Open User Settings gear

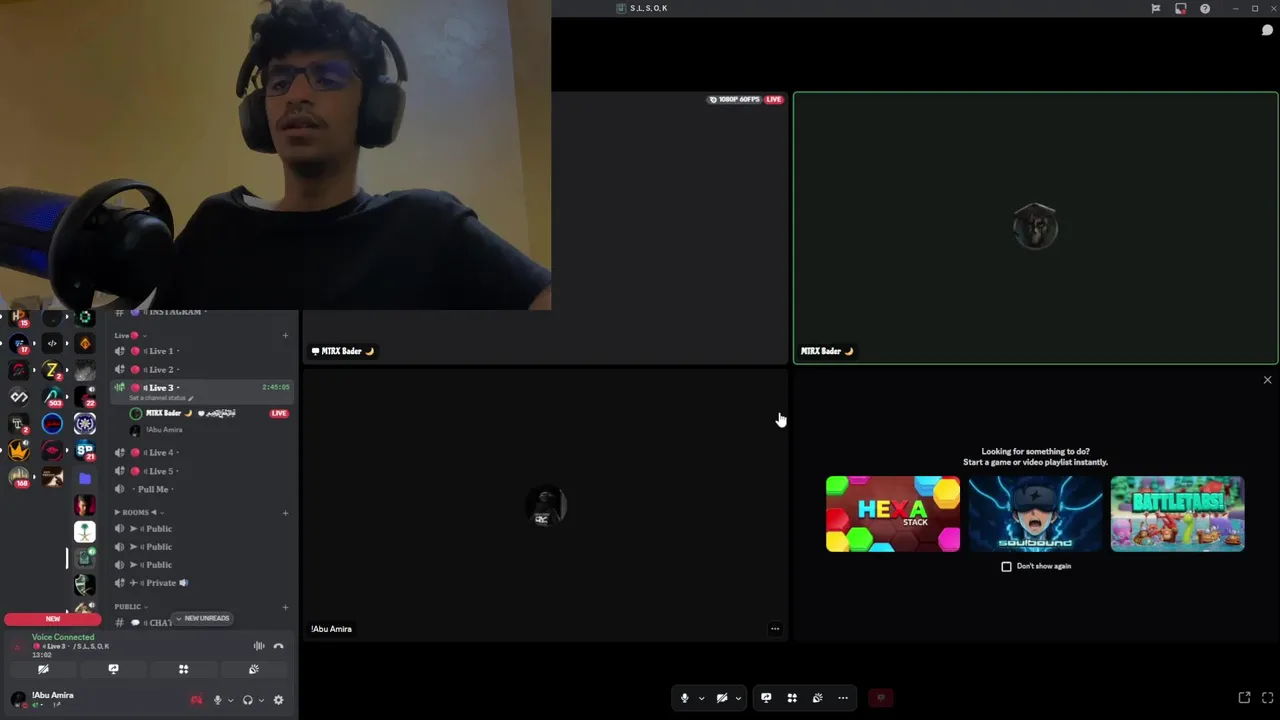(x=278, y=700)
